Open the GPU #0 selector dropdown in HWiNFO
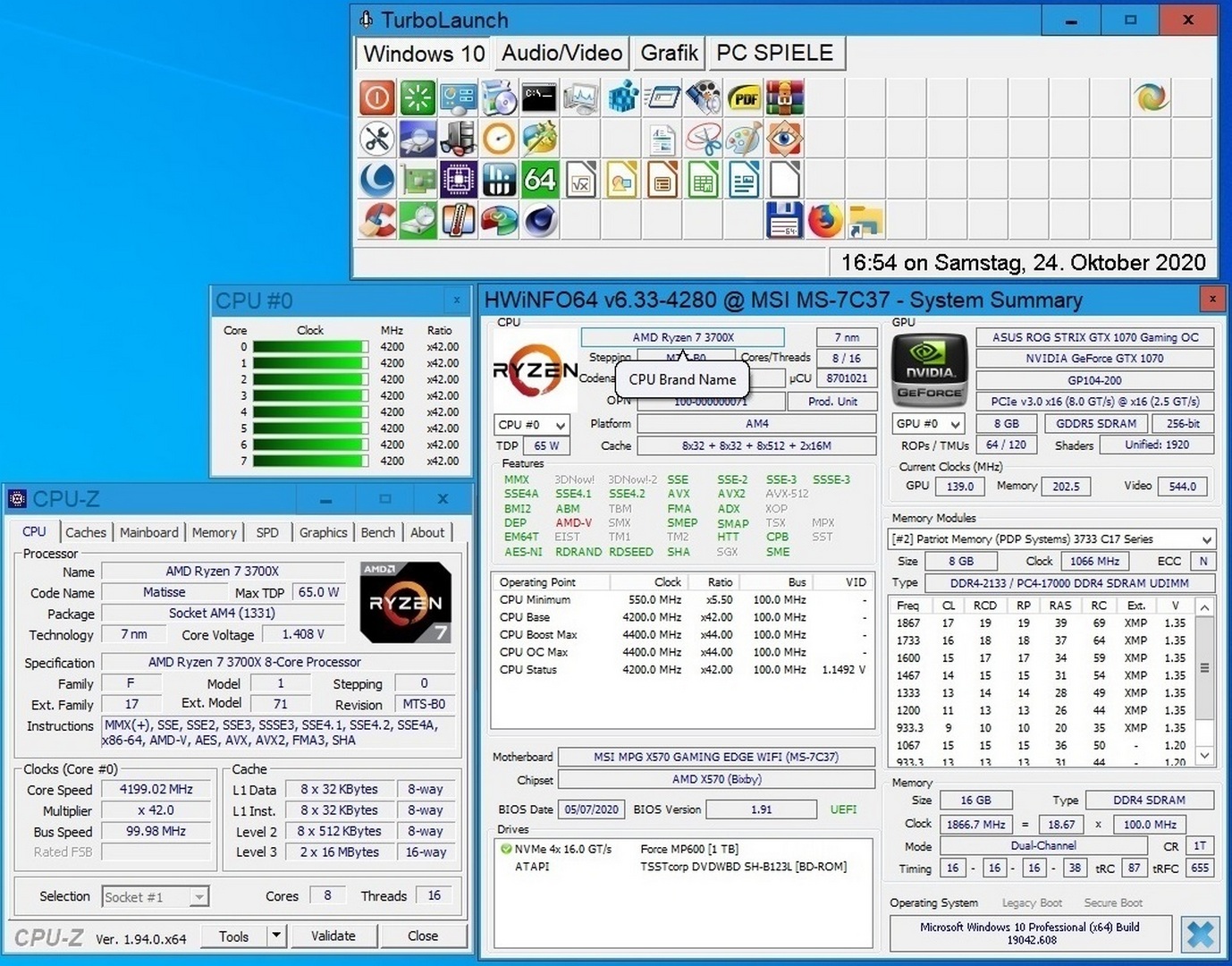Viewport: 1232px width, 966px height. pos(929,424)
